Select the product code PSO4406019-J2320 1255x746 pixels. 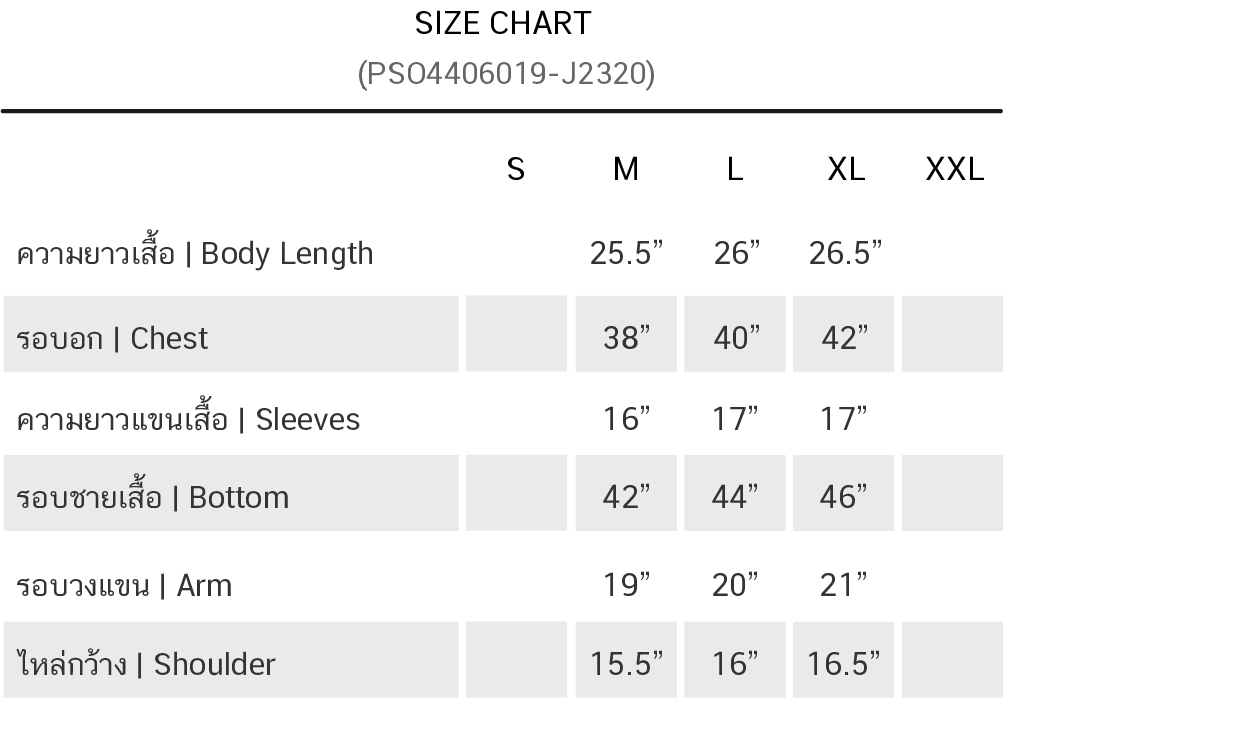[x=506, y=74]
